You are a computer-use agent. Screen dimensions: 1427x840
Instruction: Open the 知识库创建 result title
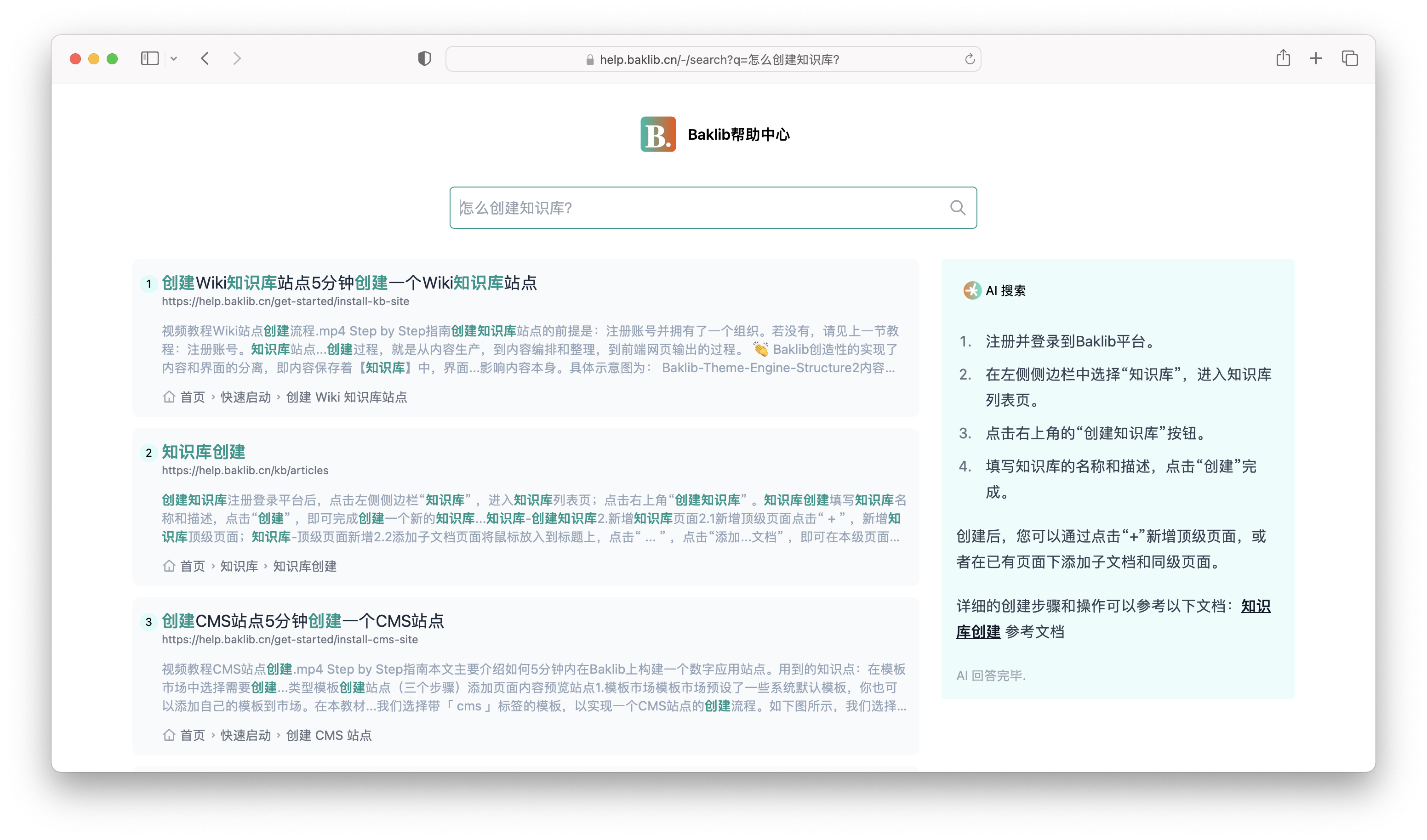coord(203,452)
